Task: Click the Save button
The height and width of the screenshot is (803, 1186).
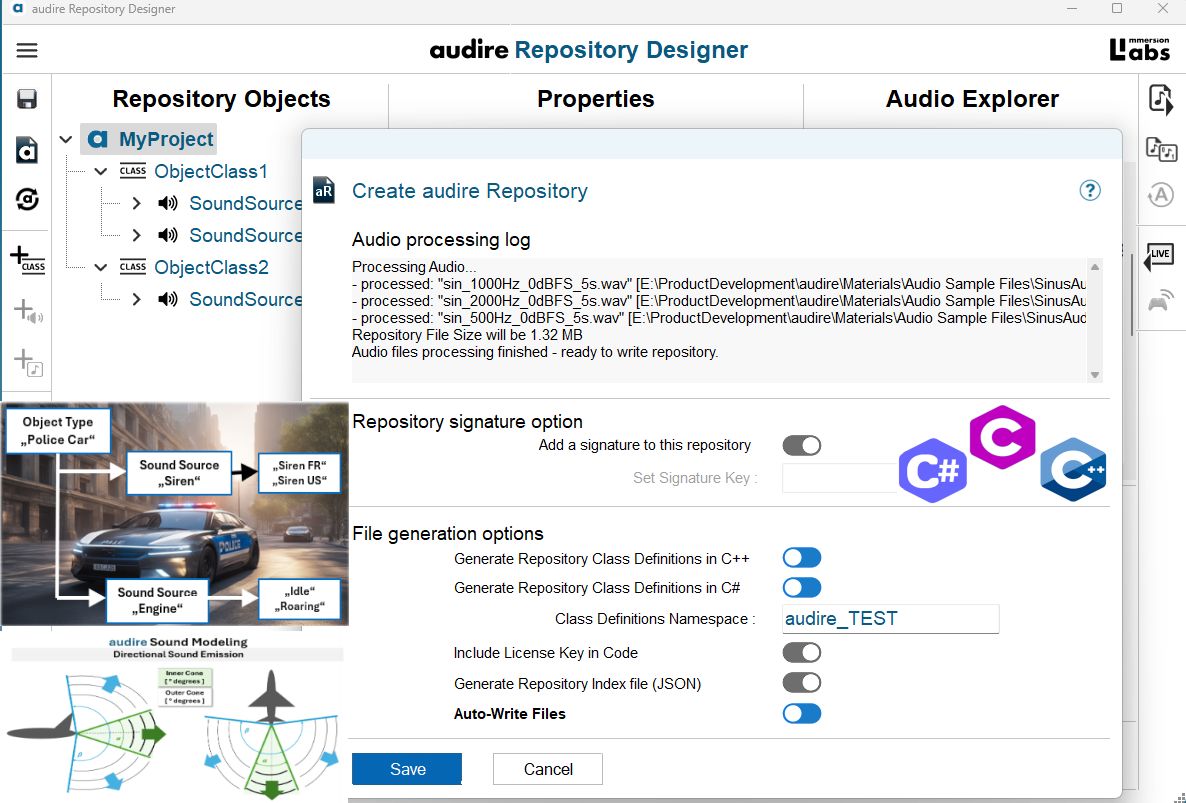Action: [407, 769]
